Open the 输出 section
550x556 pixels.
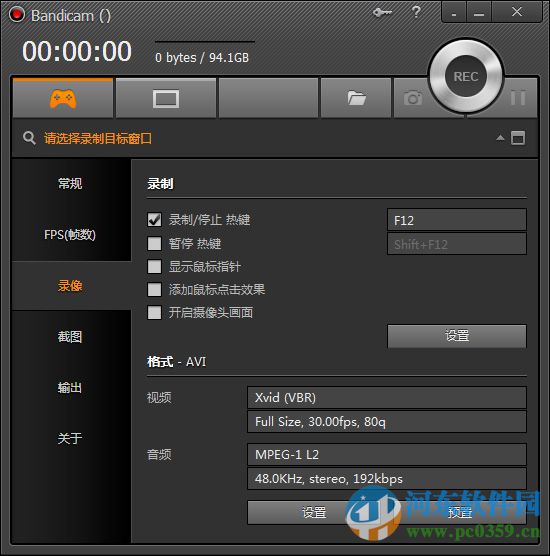point(71,388)
